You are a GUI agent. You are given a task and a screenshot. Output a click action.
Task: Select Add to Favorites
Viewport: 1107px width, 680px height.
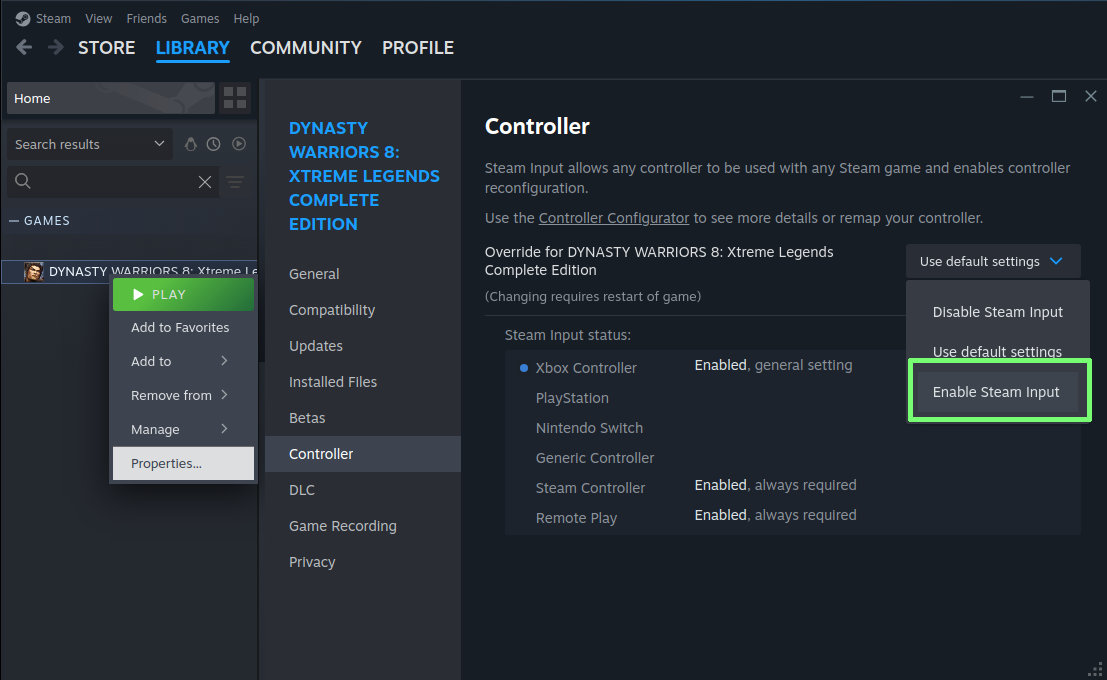[x=183, y=328]
